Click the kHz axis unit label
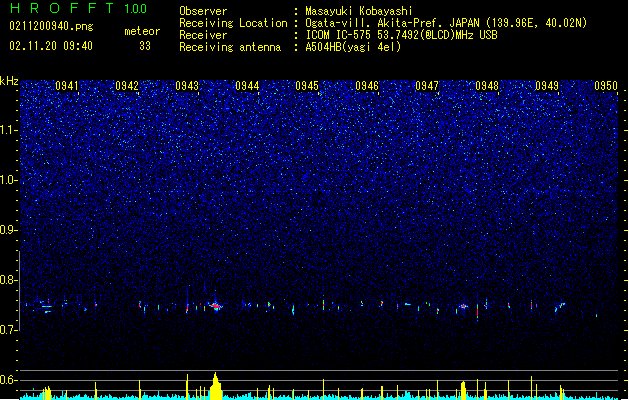629x400 pixels. tap(9, 81)
